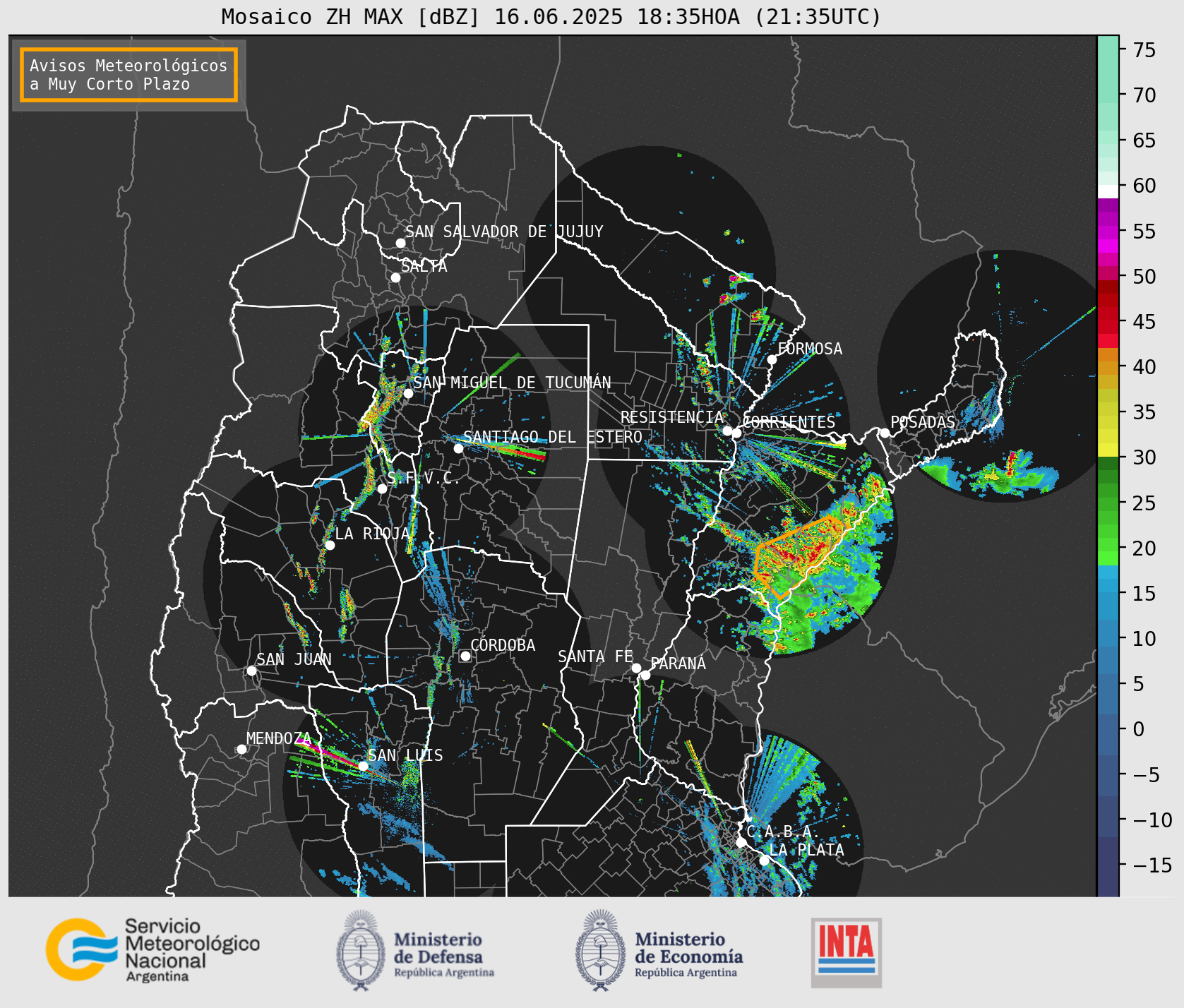The width and height of the screenshot is (1184, 1008).
Task: Click the red 45 dBZ colorbar segment
Action: pyautogui.click(x=1108, y=327)
